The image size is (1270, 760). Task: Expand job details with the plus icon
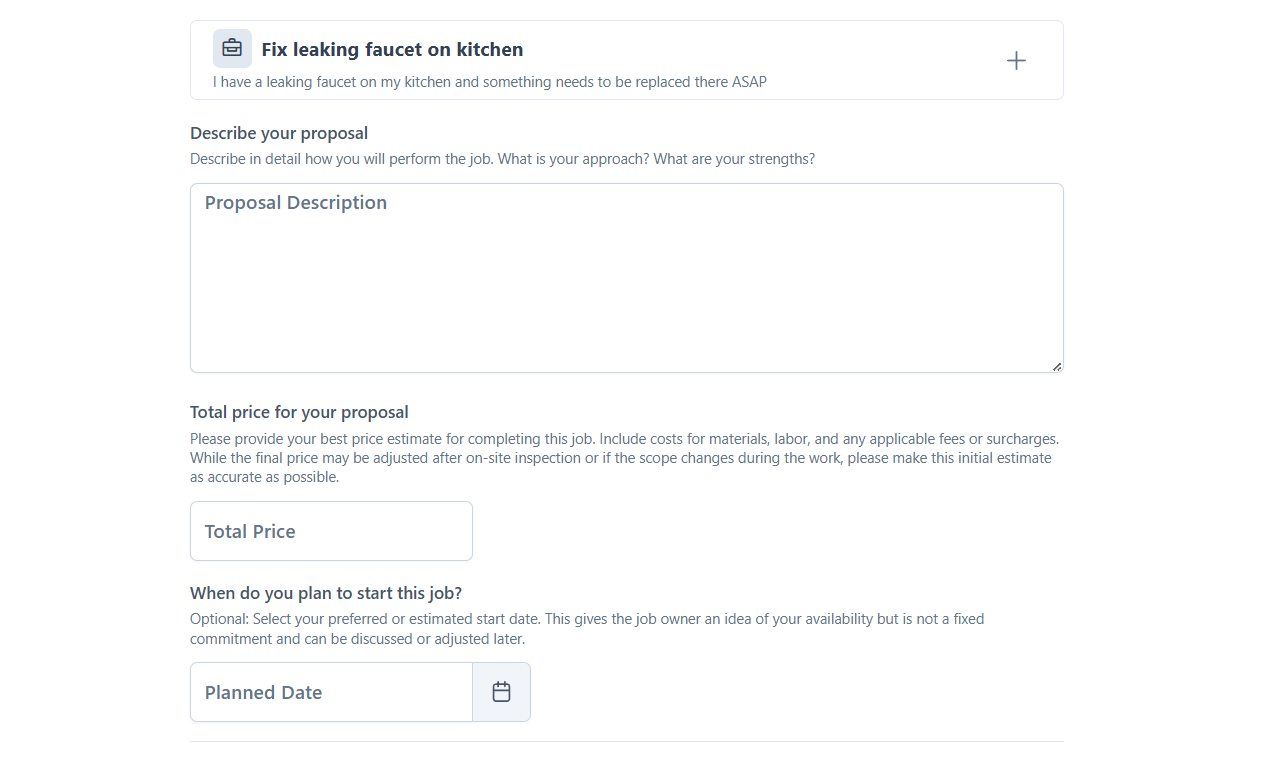1016,61
